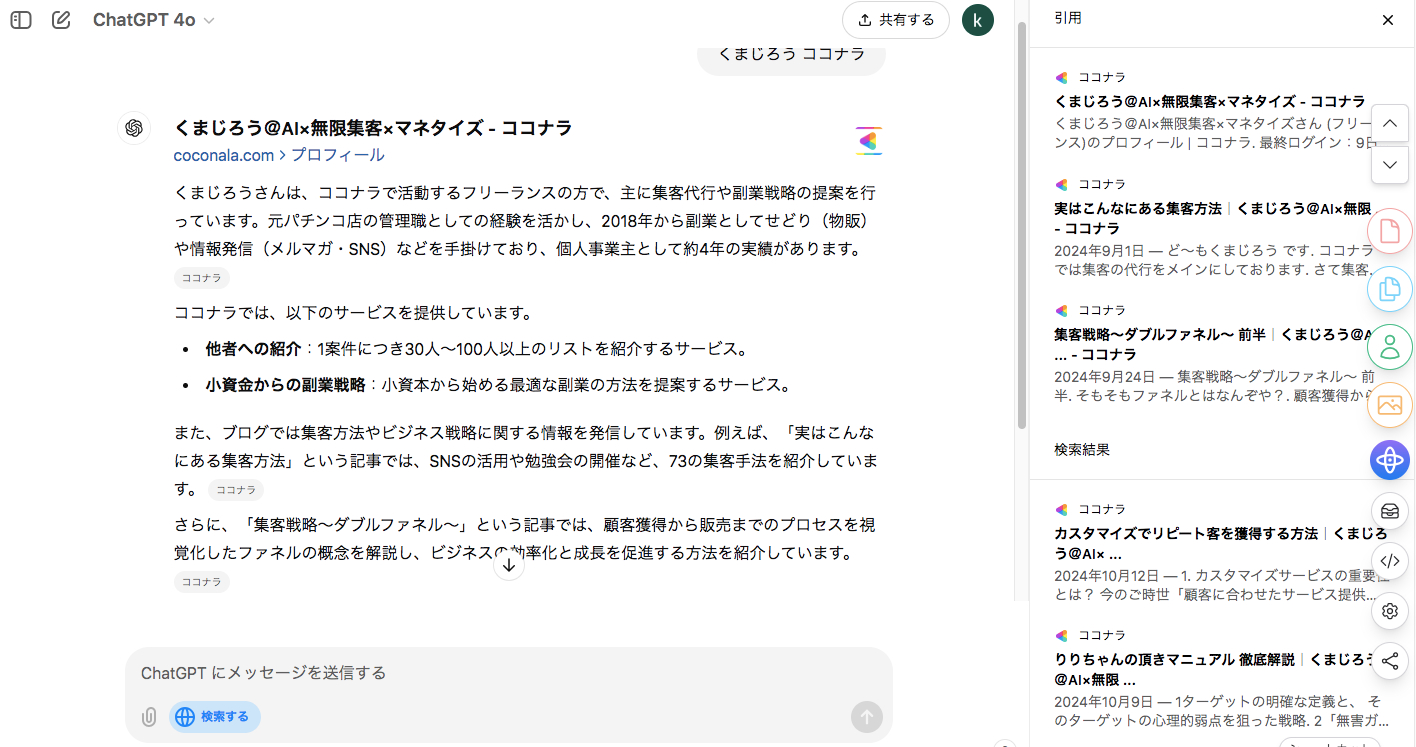1416x747 pixels.
Task: Click the blue copy pages icon
Action: tap(1389, 289)
